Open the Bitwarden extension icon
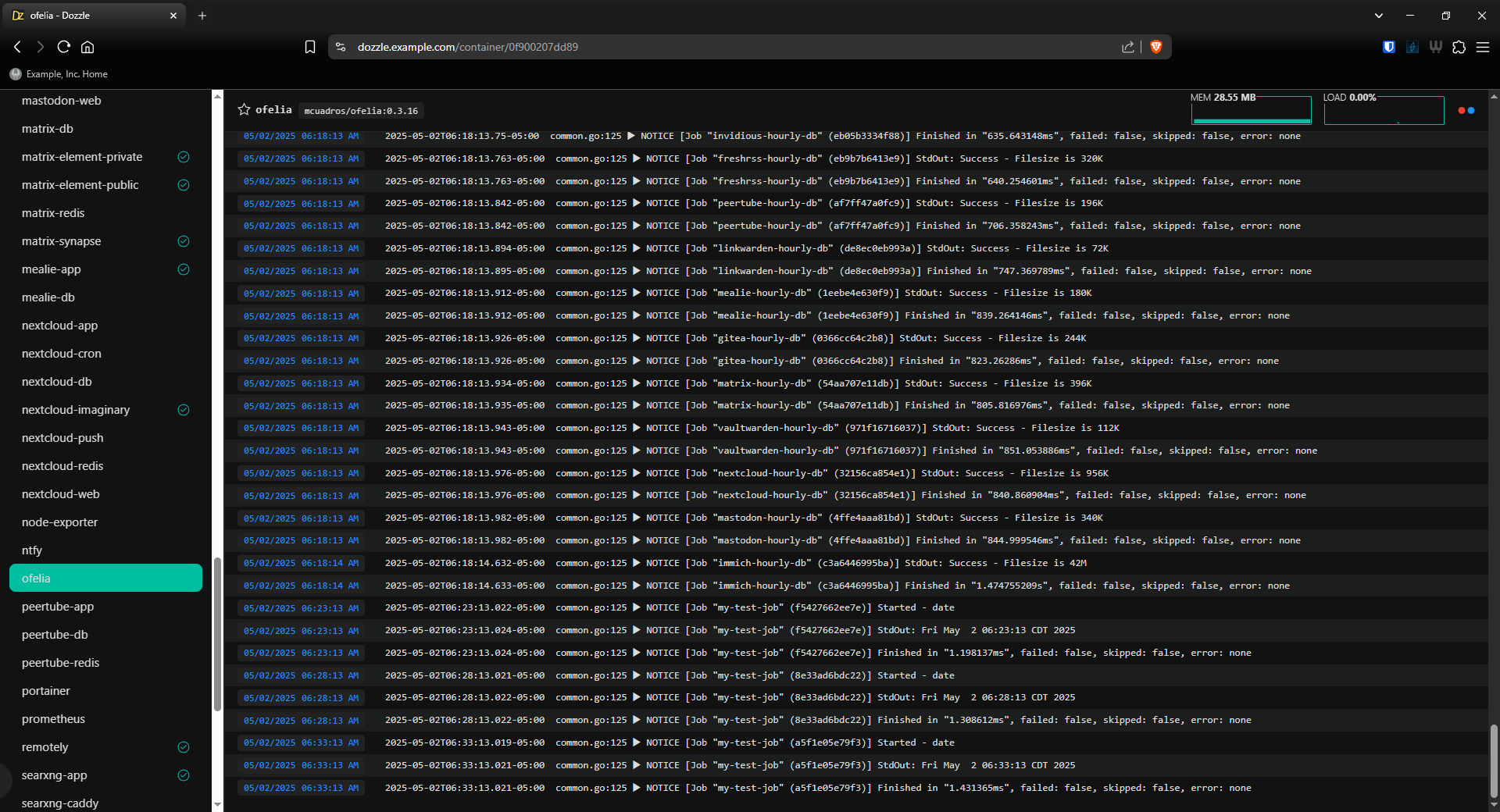Screen dimensions: 1500x812 pyautogui.click(x=1388, y=47)
